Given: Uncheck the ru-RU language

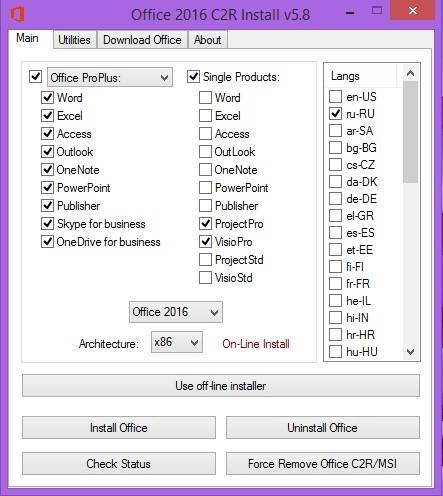Looking at the screenshot, I should [335, 113].
